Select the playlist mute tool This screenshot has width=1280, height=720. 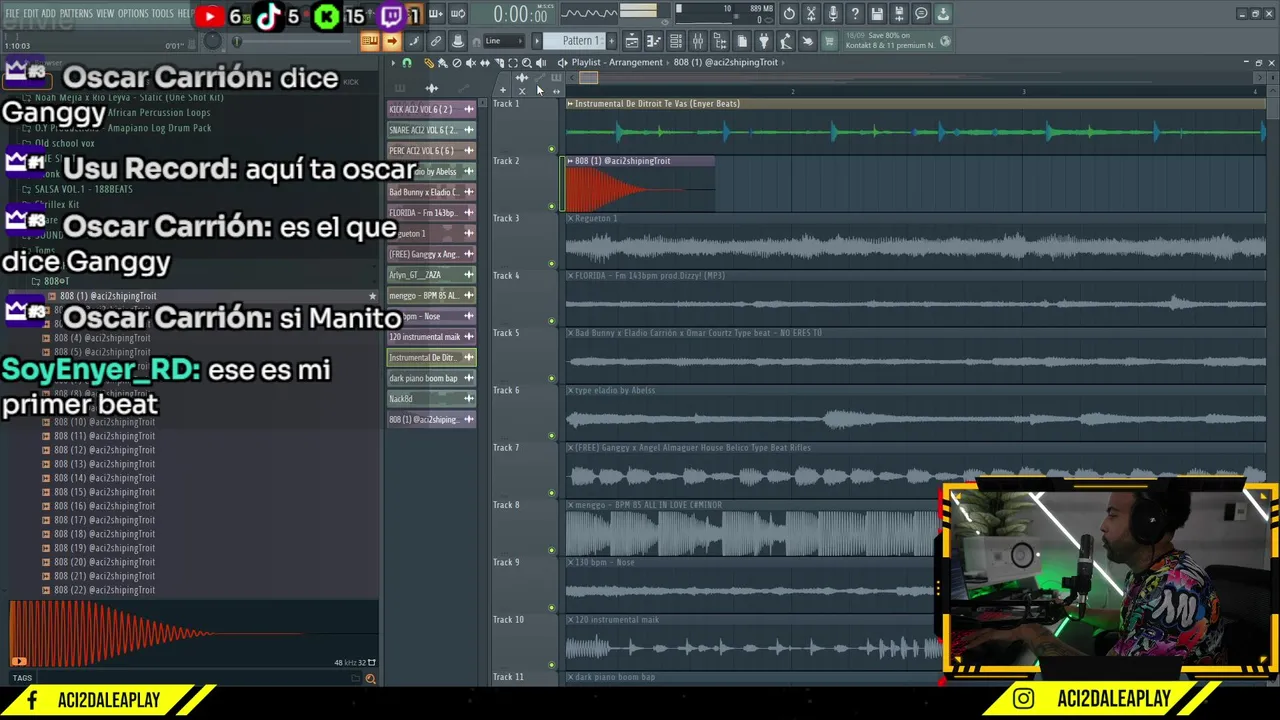pyautogui.click(x=471, y=63)
